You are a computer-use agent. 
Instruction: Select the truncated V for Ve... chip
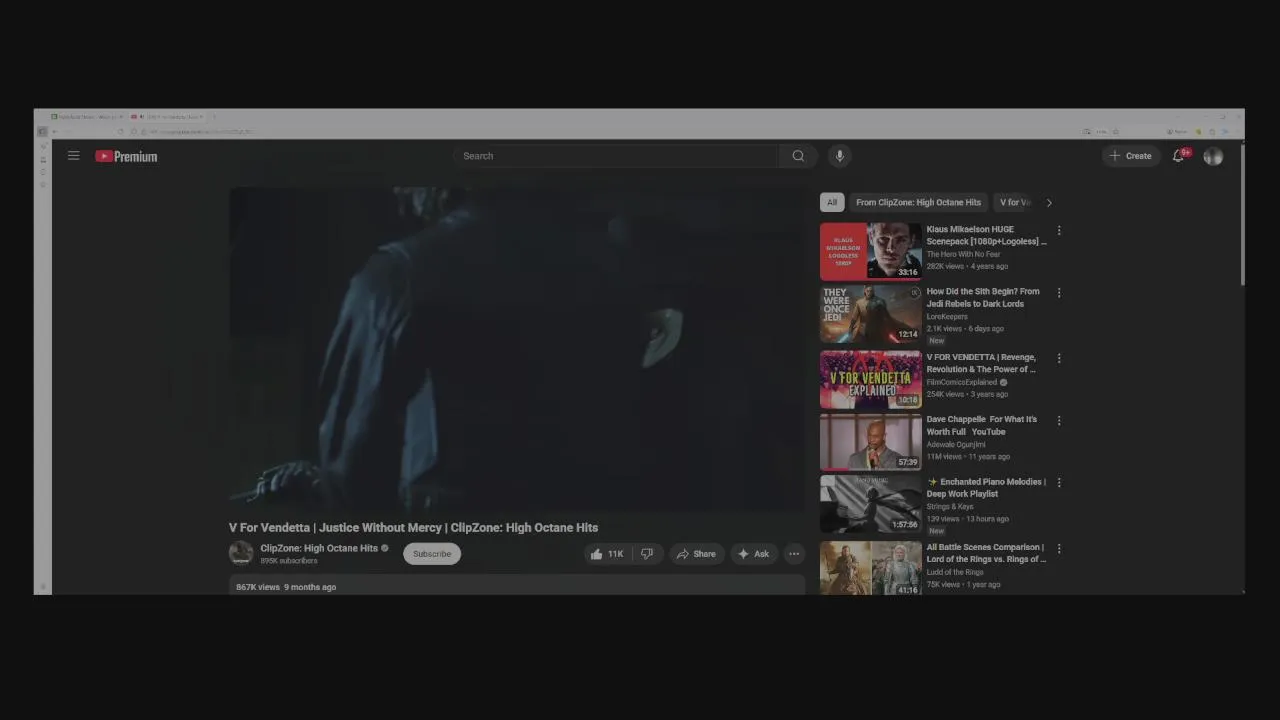(1014, 202)
